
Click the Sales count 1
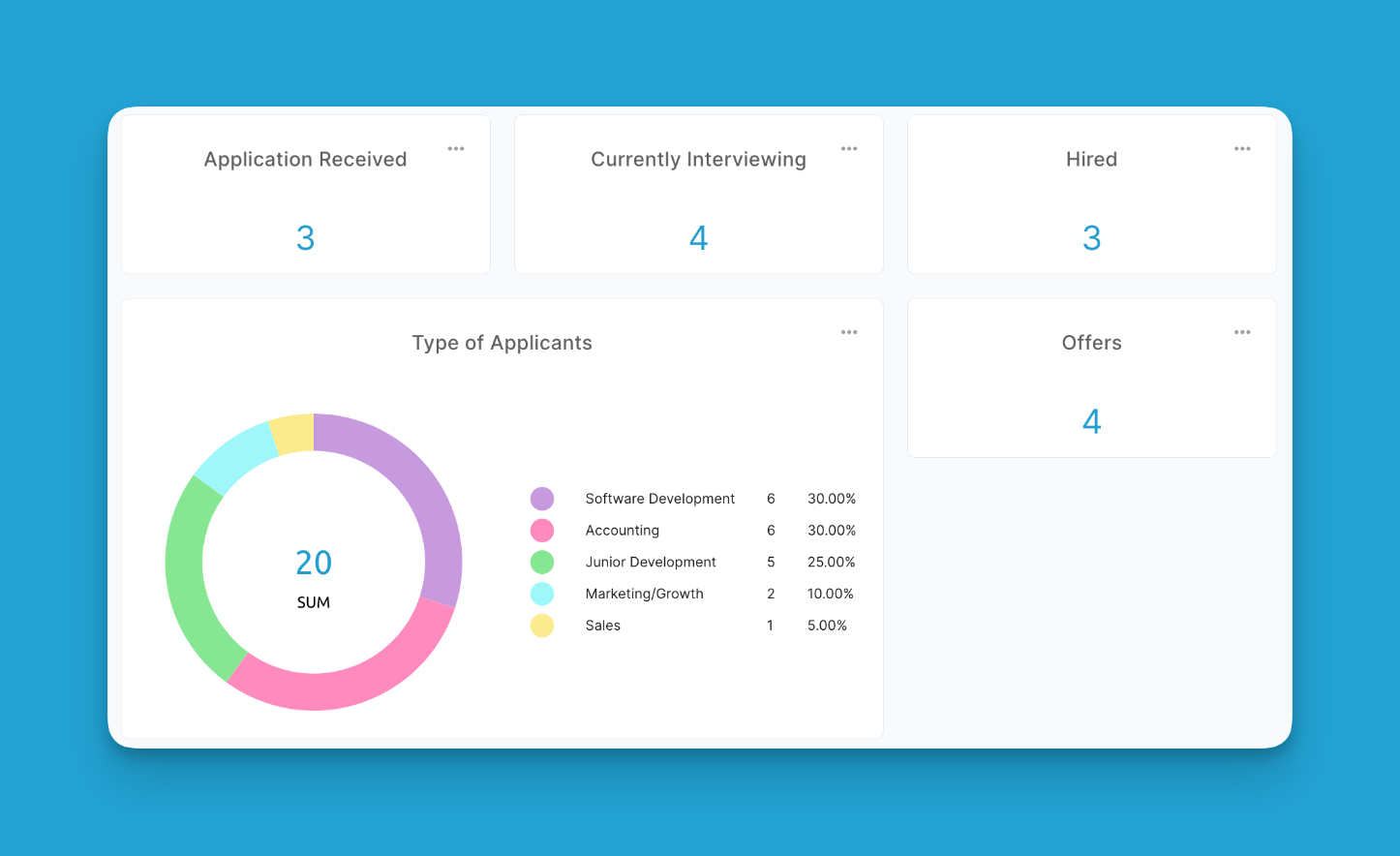[x=771, y=626]
